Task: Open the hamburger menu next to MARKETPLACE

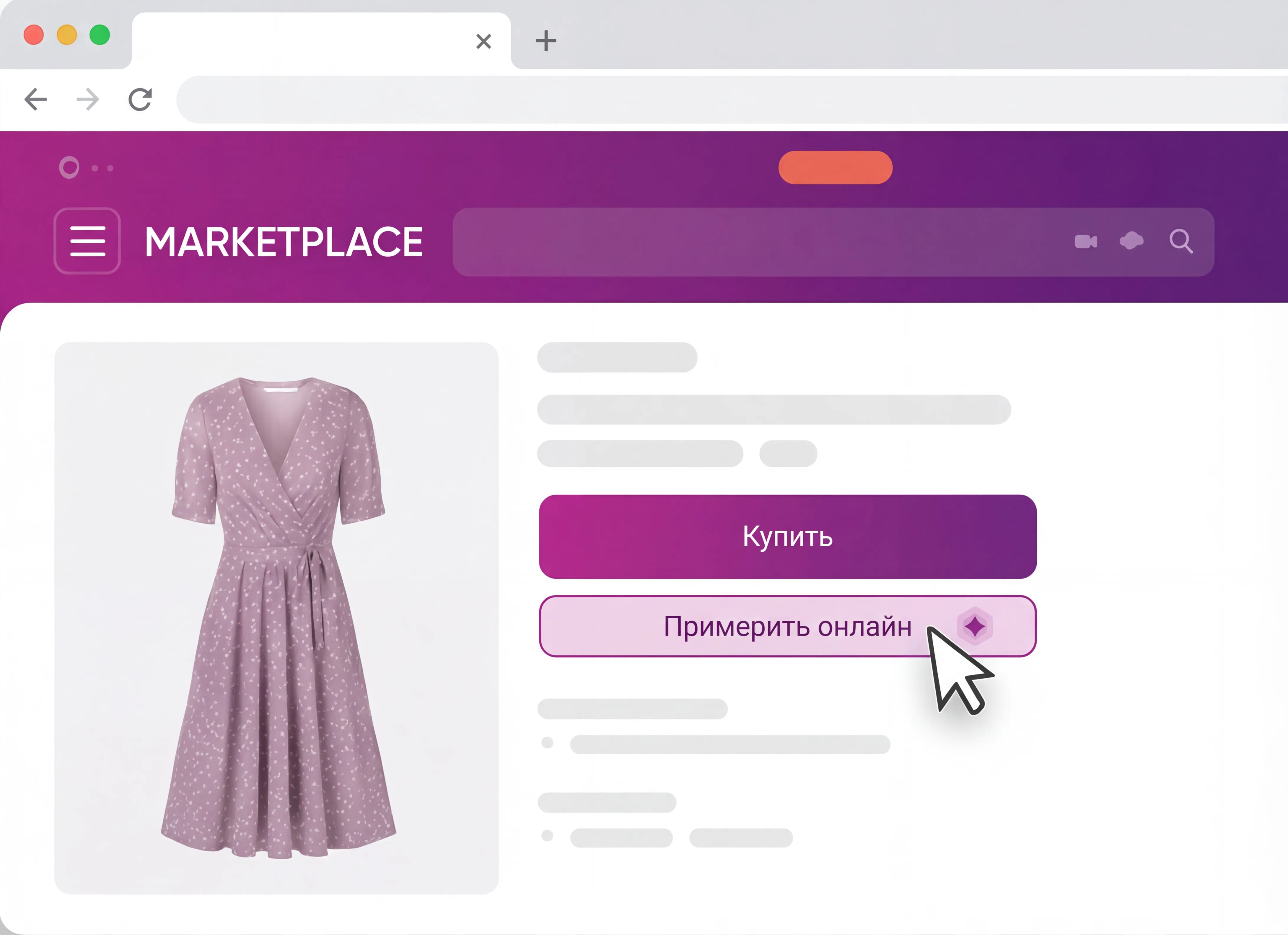Action: point(87,241)
